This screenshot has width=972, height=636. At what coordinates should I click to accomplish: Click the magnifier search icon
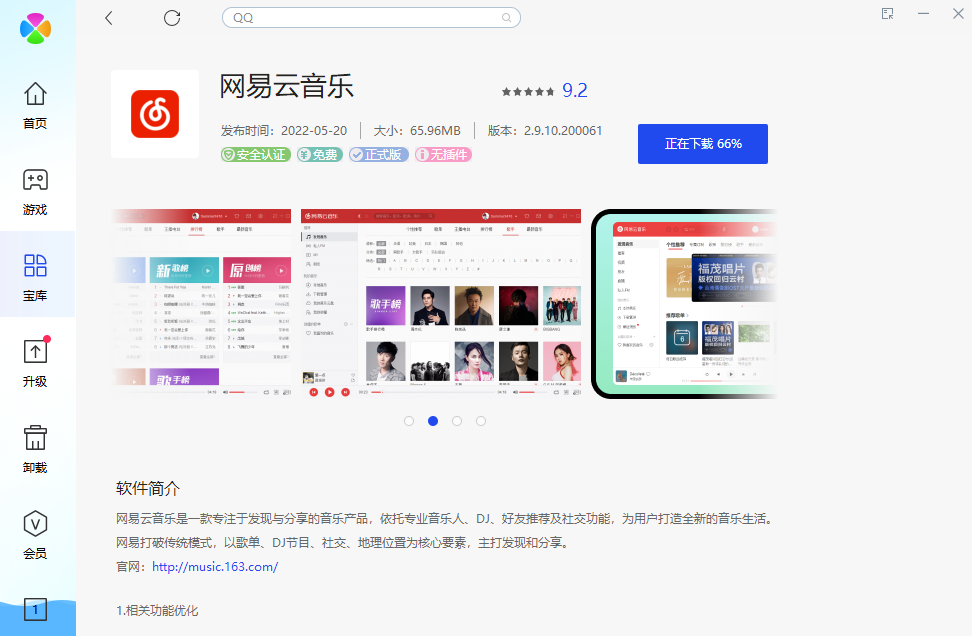coord(506,18)
